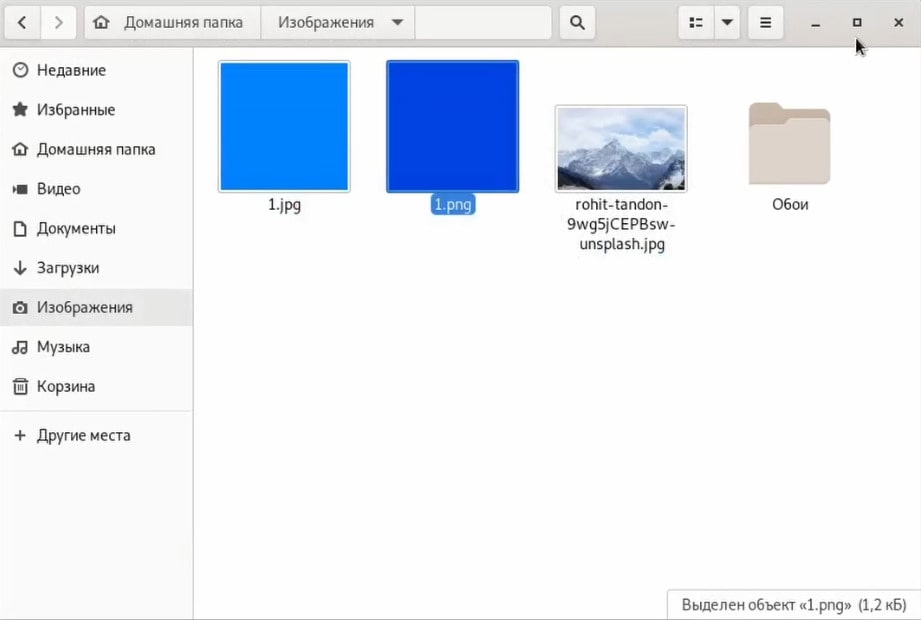The height and width of the screenshot is (620, 921).
Task: Open Корзина in the sidebar
Action: tap(96, 386)
